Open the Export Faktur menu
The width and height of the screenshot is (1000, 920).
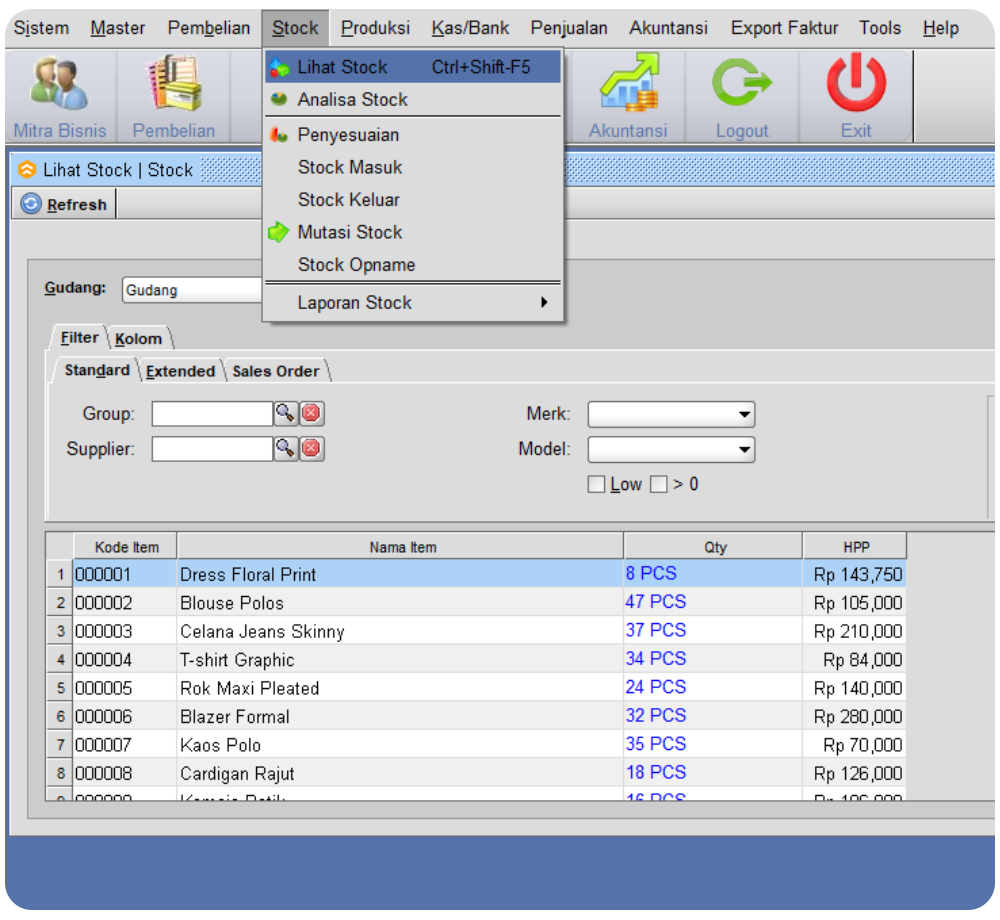[784, 28]
